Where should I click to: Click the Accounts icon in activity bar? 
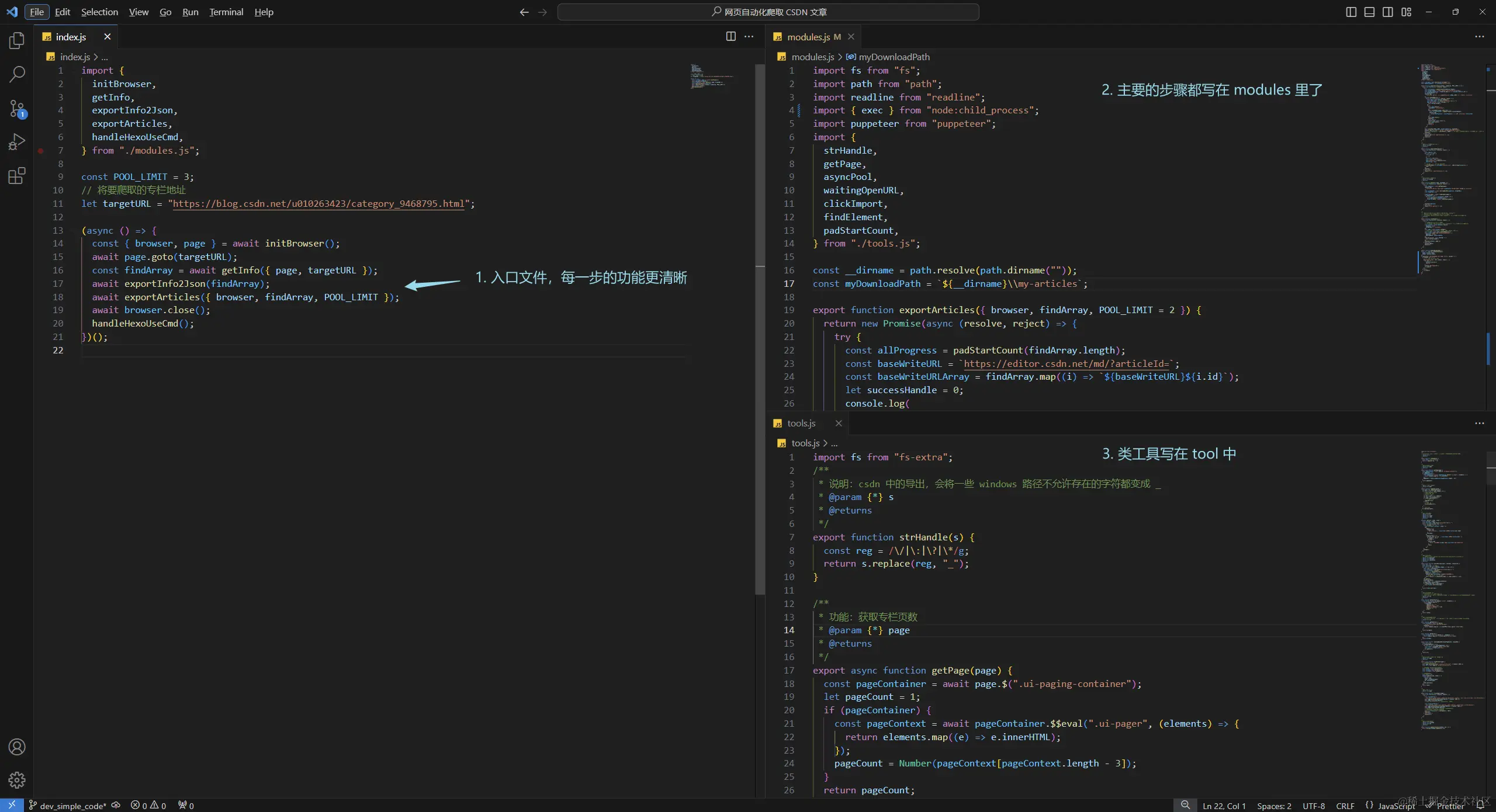[17, 747]
